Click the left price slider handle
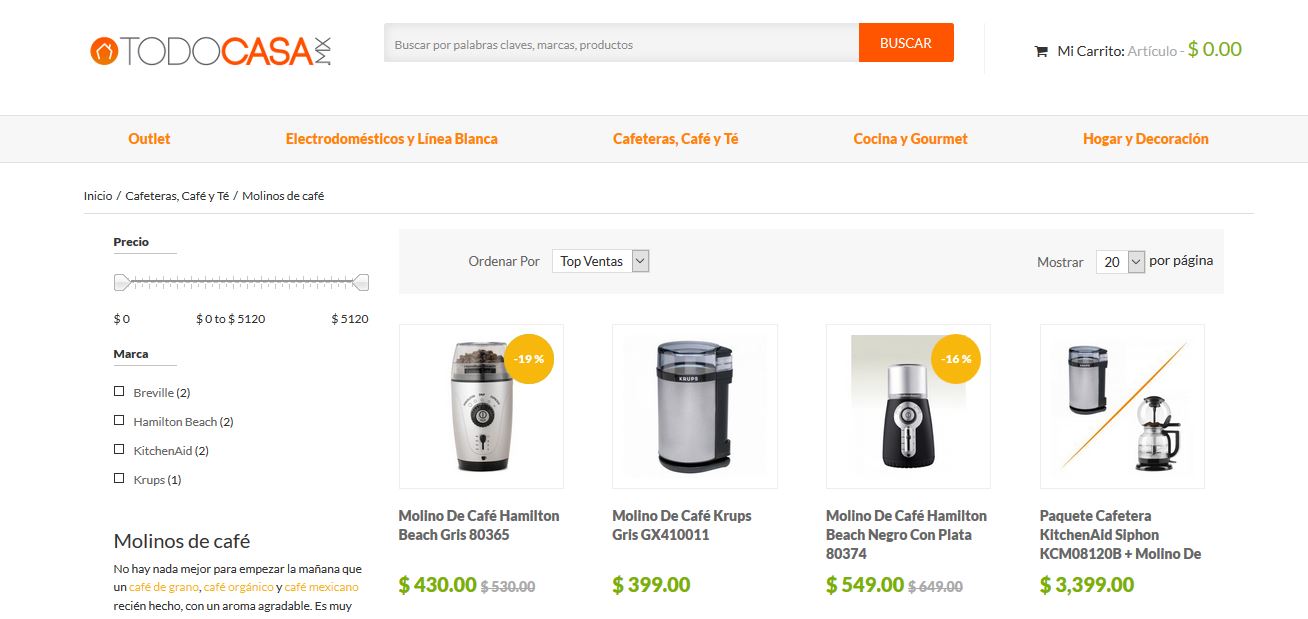The height and width of the screenshot is (619, 1308). (122, 283)
